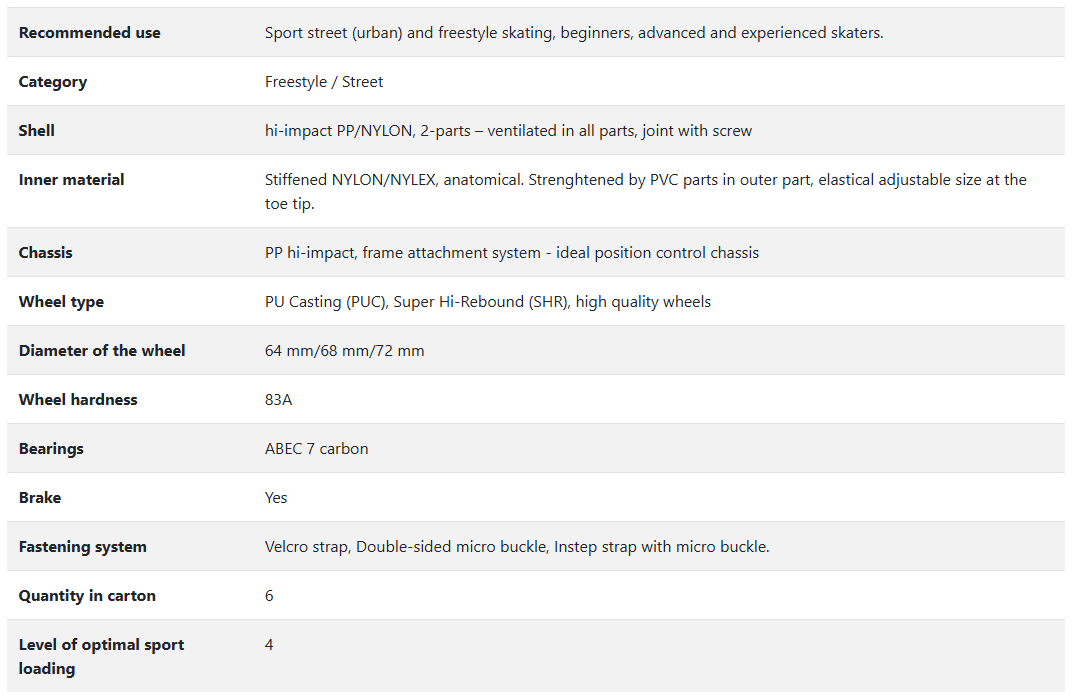Click the "Brake" row label
This screenshot has height=699, width=1074.
coord(40,498)
